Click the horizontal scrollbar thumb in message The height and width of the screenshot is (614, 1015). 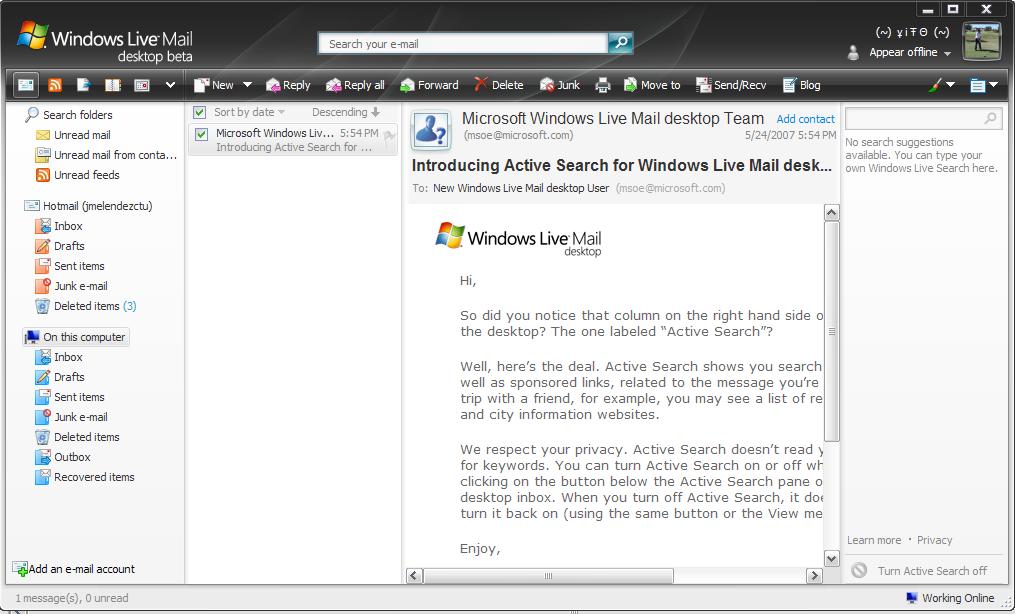click(548, 576)
